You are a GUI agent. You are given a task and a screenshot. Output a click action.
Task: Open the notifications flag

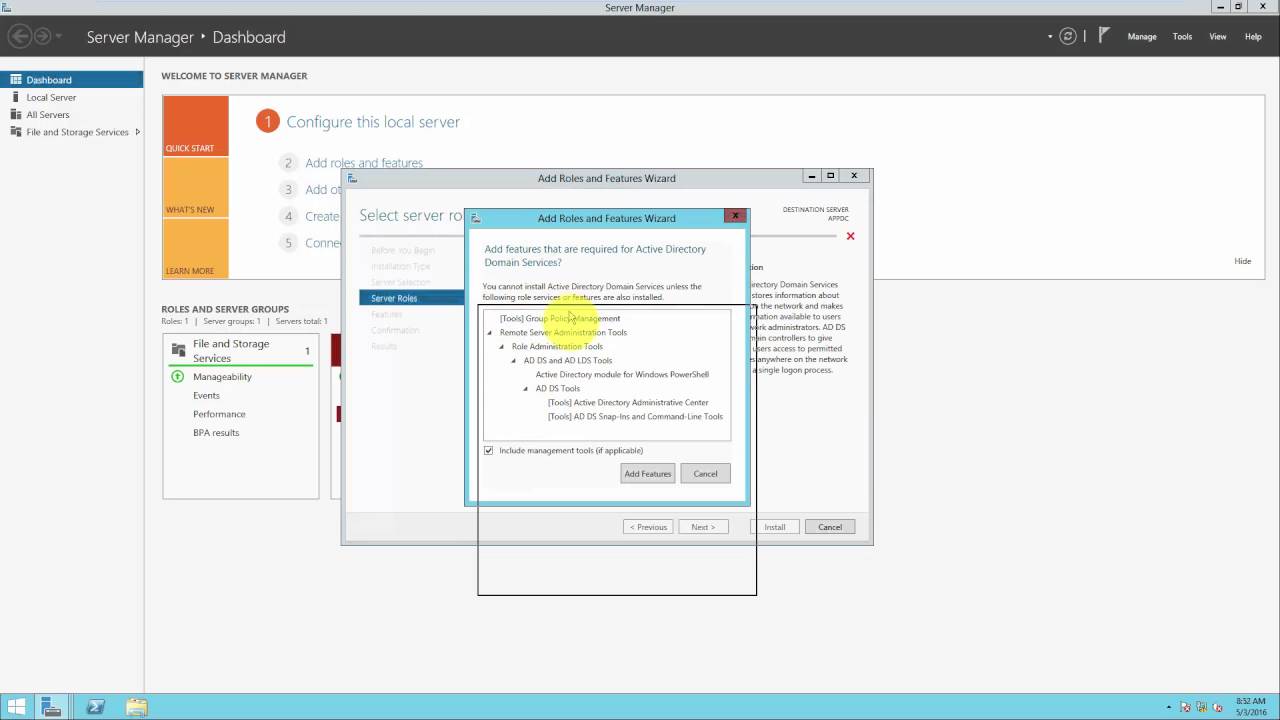pyautogui.click(x=1104, y=36)
